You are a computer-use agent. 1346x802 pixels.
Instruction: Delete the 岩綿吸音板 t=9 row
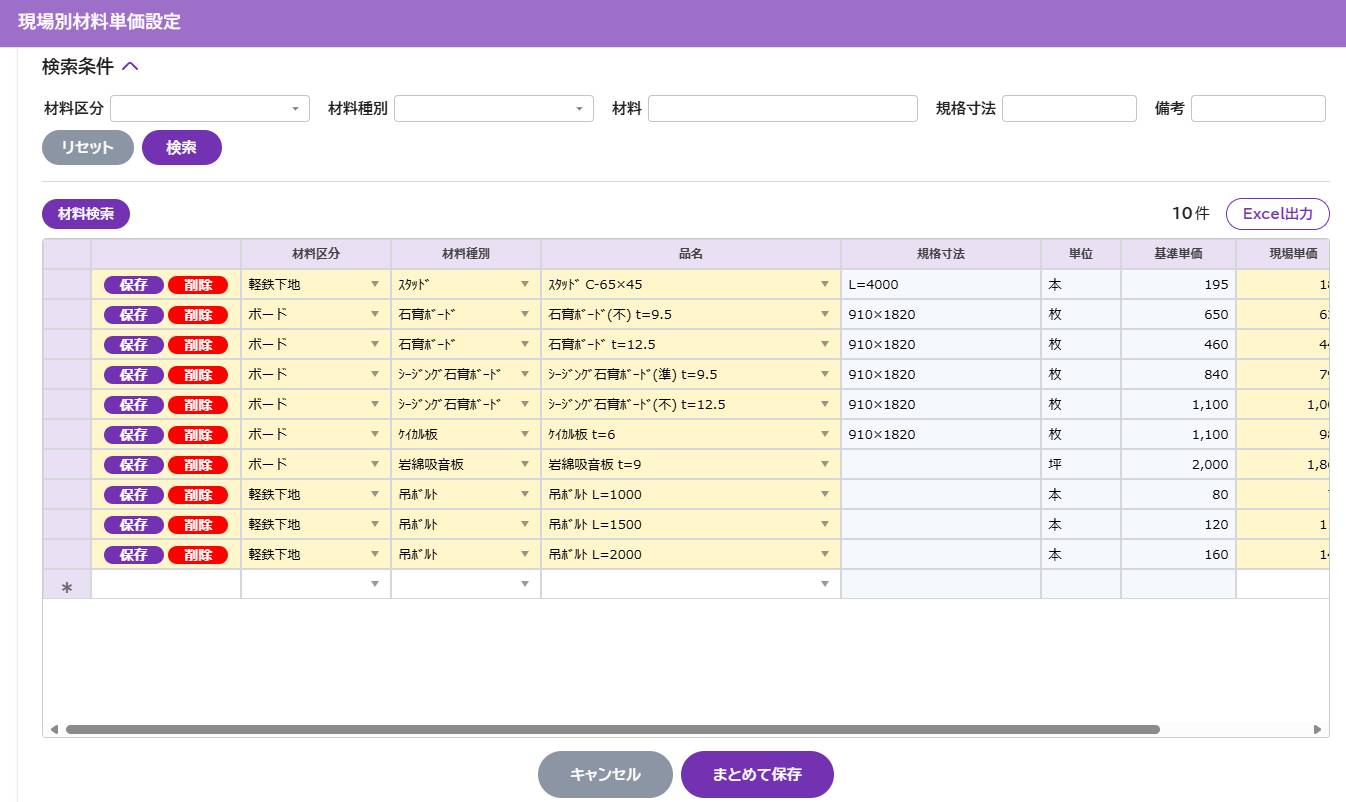point(198,465)
